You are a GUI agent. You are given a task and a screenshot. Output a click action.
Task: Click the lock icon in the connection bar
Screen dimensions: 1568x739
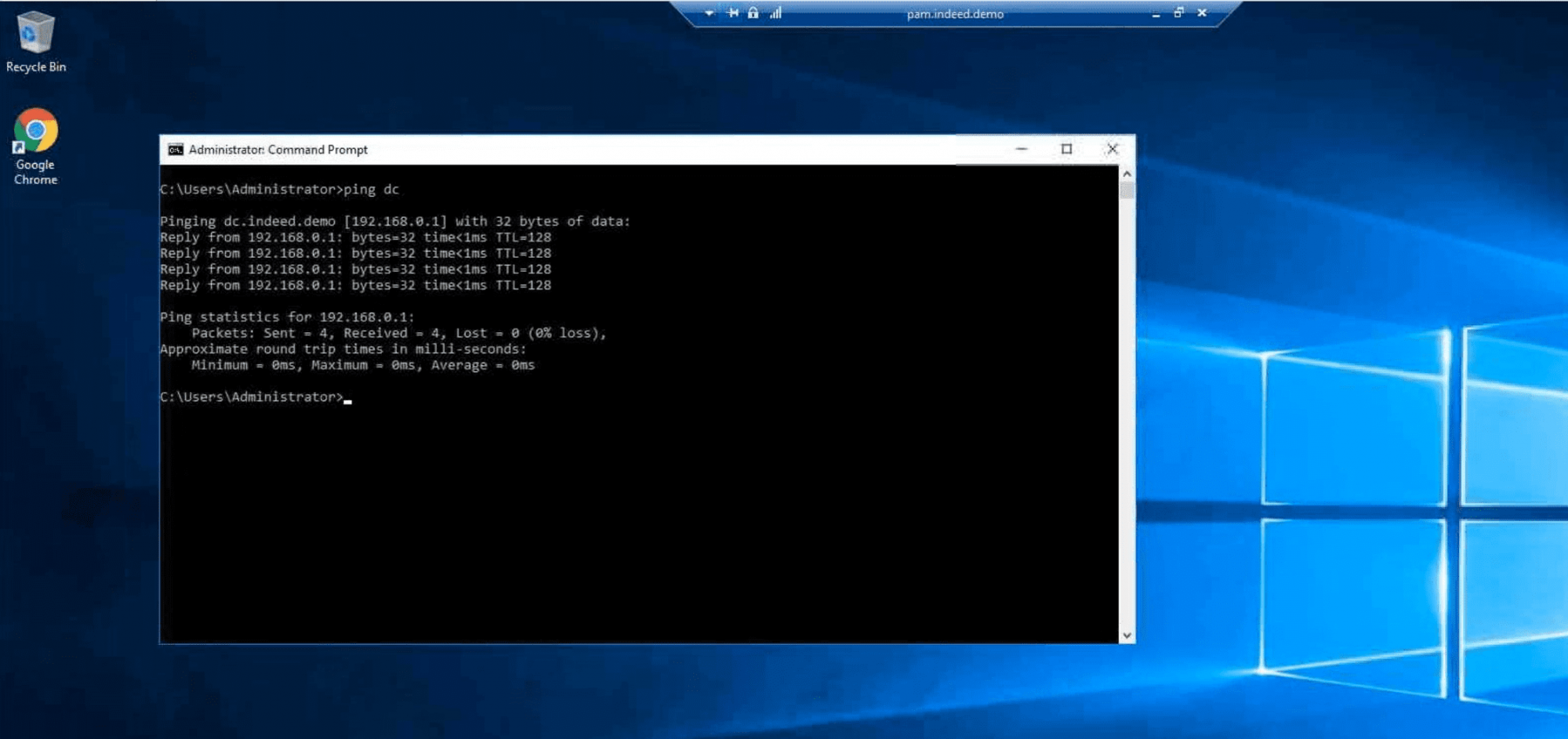coord(753,13)
